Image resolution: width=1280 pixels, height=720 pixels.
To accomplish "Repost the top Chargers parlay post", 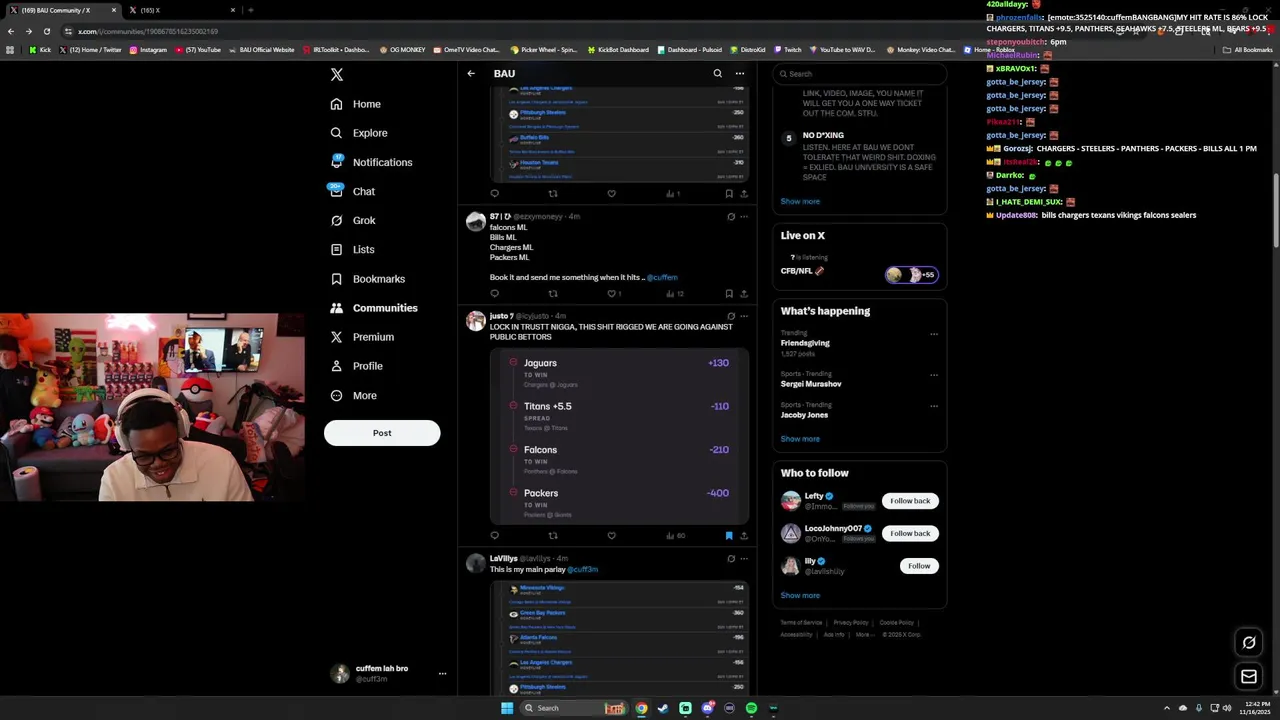I will 553,193.
